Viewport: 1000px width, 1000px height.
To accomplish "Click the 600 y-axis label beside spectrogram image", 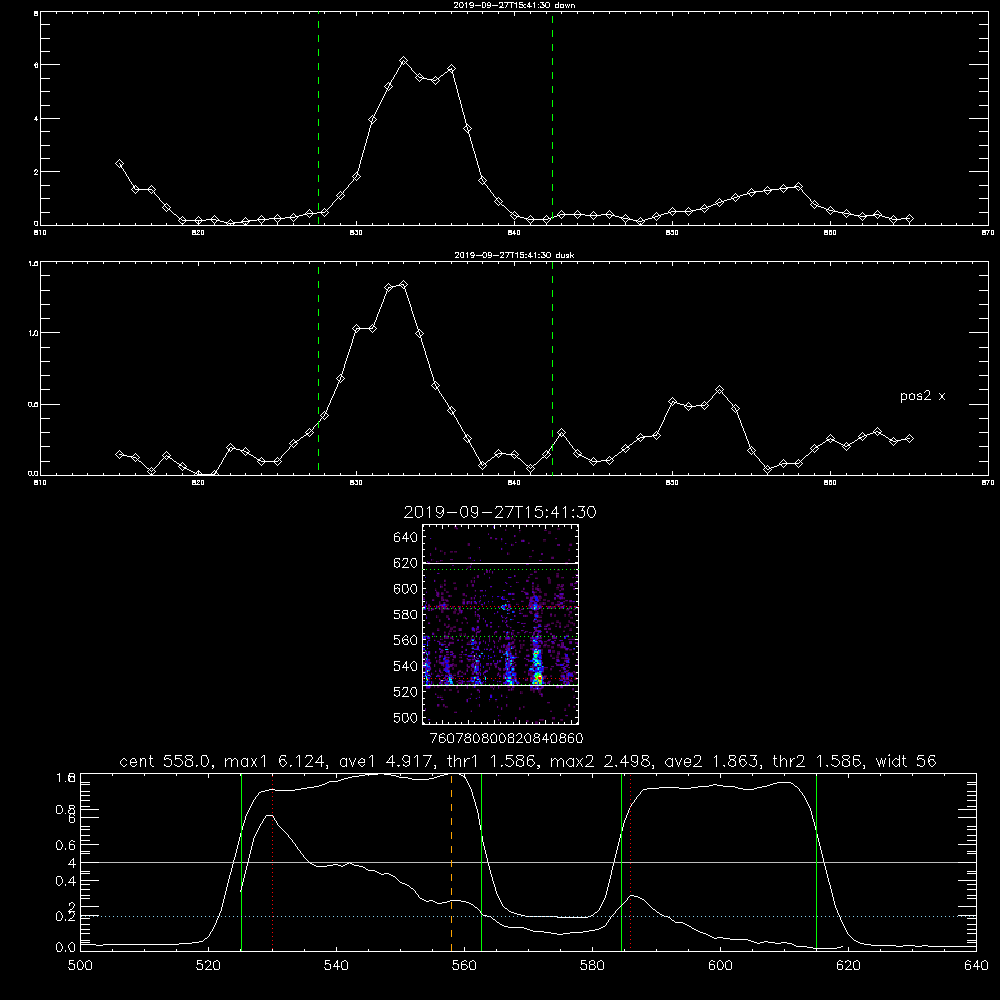I will click(x=406, y=589).
